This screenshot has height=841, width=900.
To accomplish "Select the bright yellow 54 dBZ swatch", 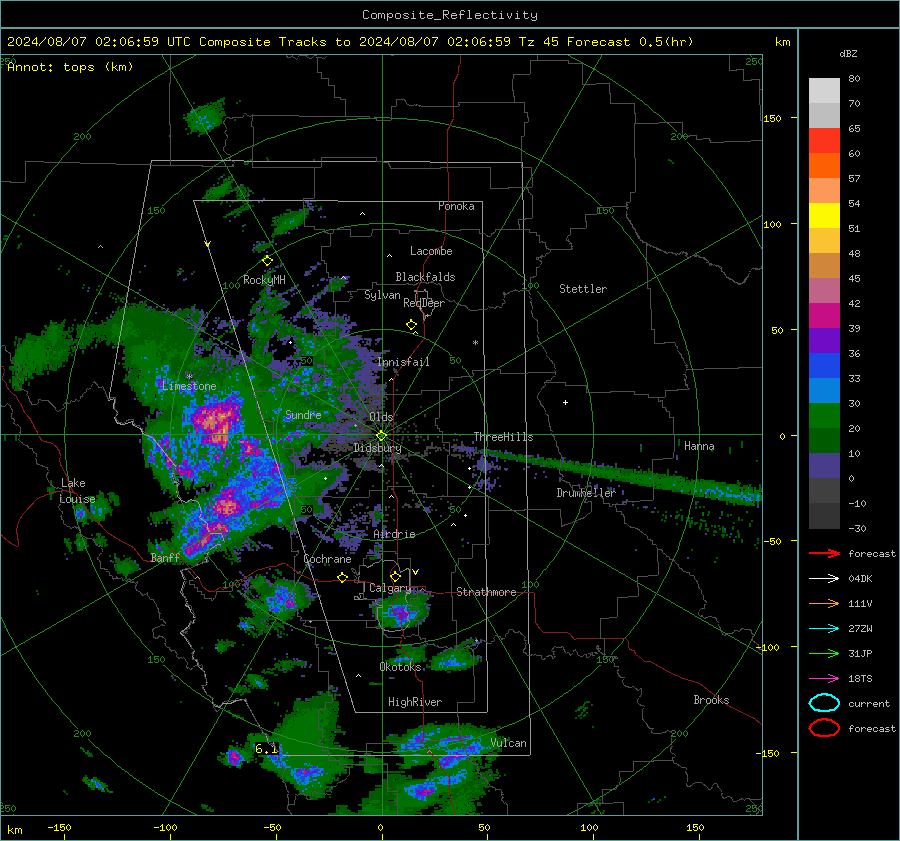I will (824, 216).
